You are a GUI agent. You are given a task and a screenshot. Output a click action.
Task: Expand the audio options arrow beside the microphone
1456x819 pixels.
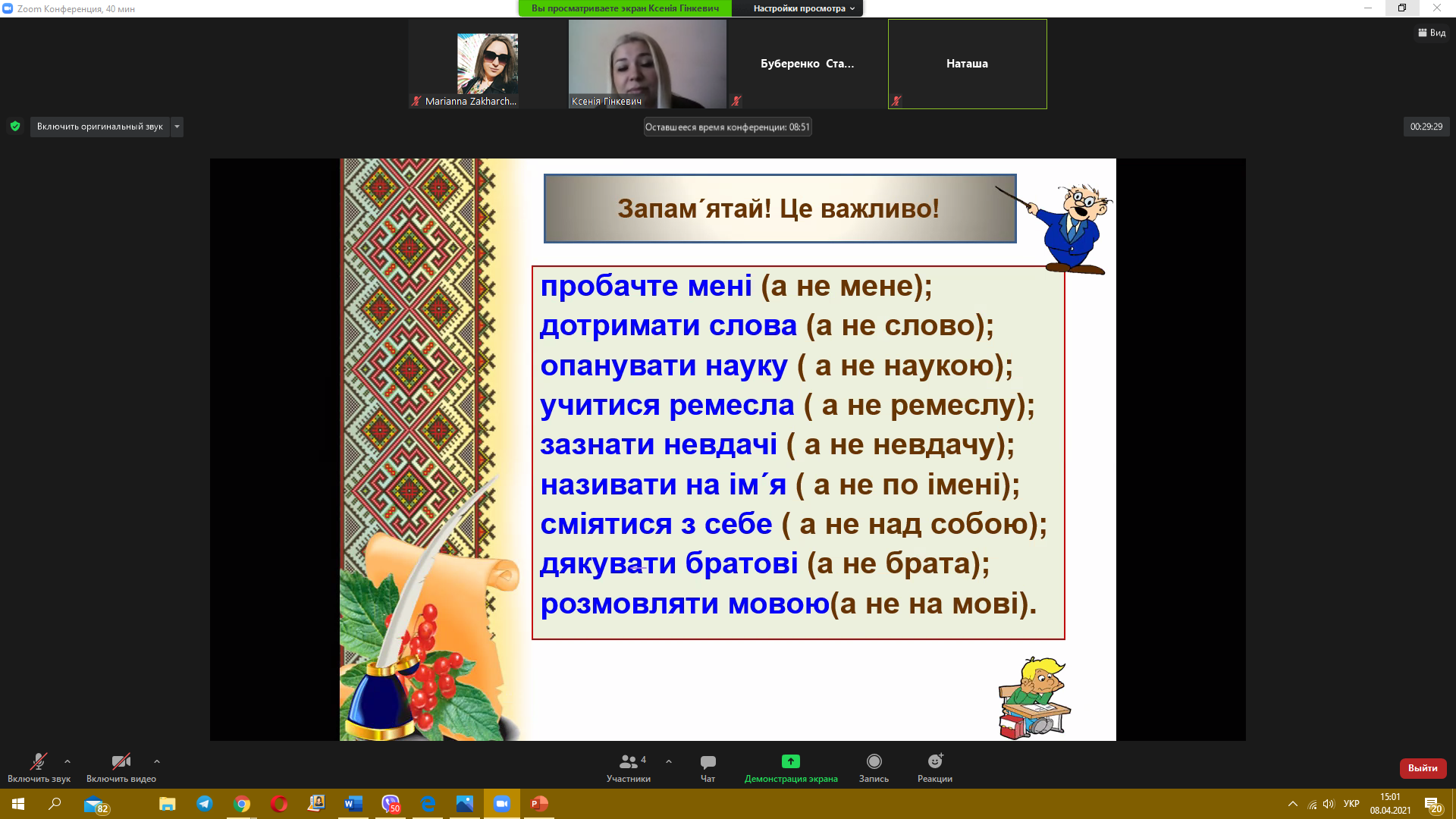(67, 761)
